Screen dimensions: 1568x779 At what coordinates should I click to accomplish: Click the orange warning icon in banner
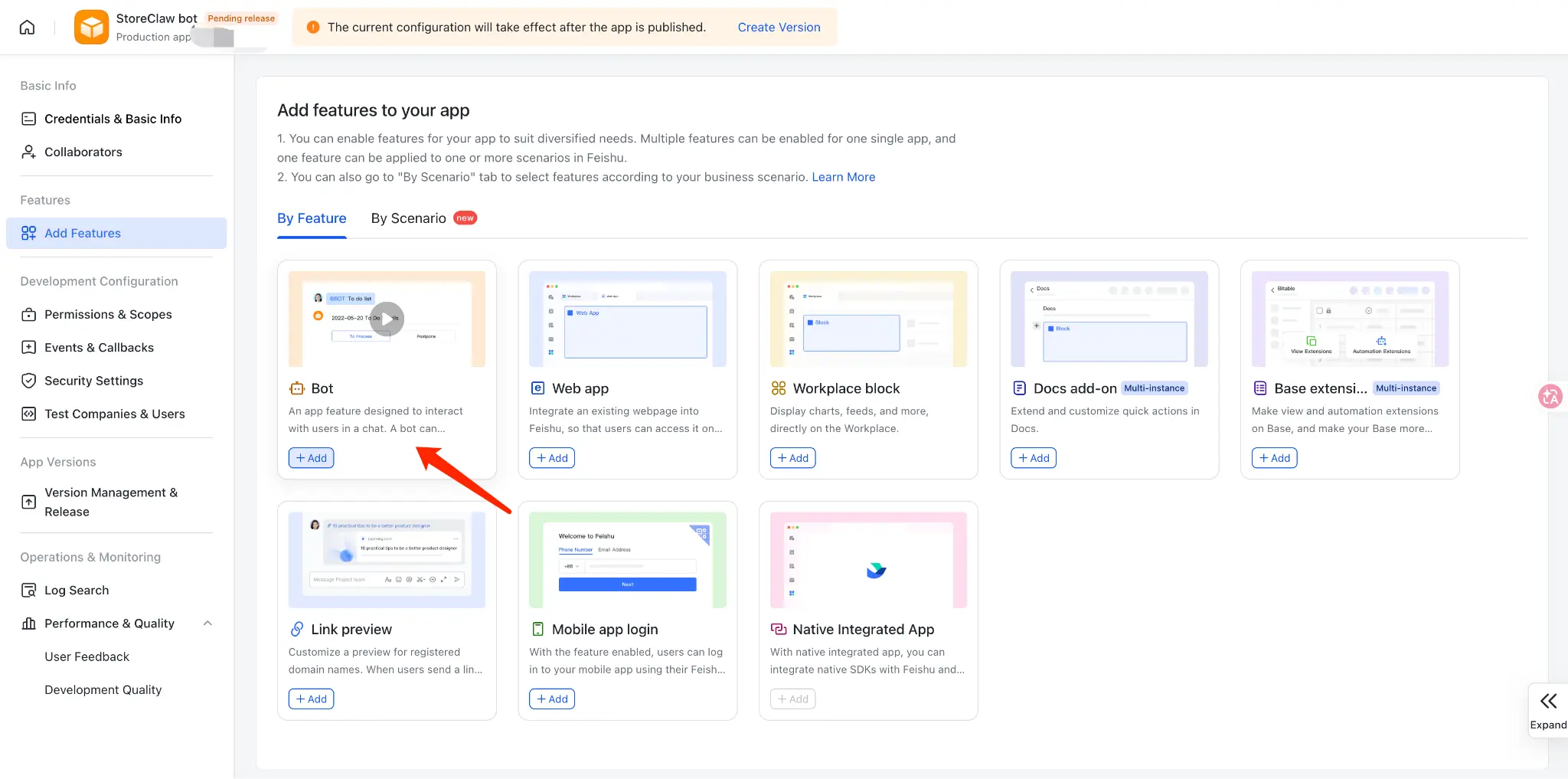[313, 28]
